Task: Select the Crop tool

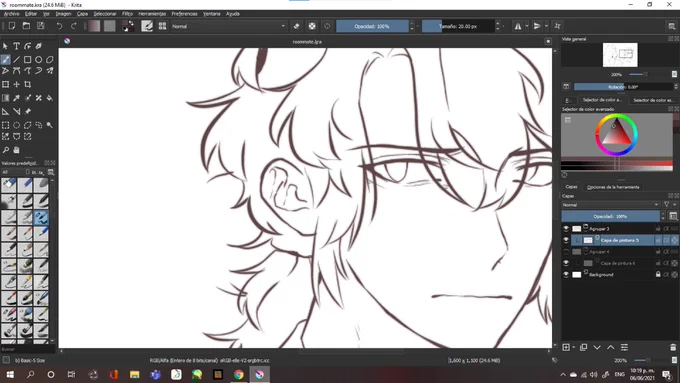Action: click(x=27, y=84)
